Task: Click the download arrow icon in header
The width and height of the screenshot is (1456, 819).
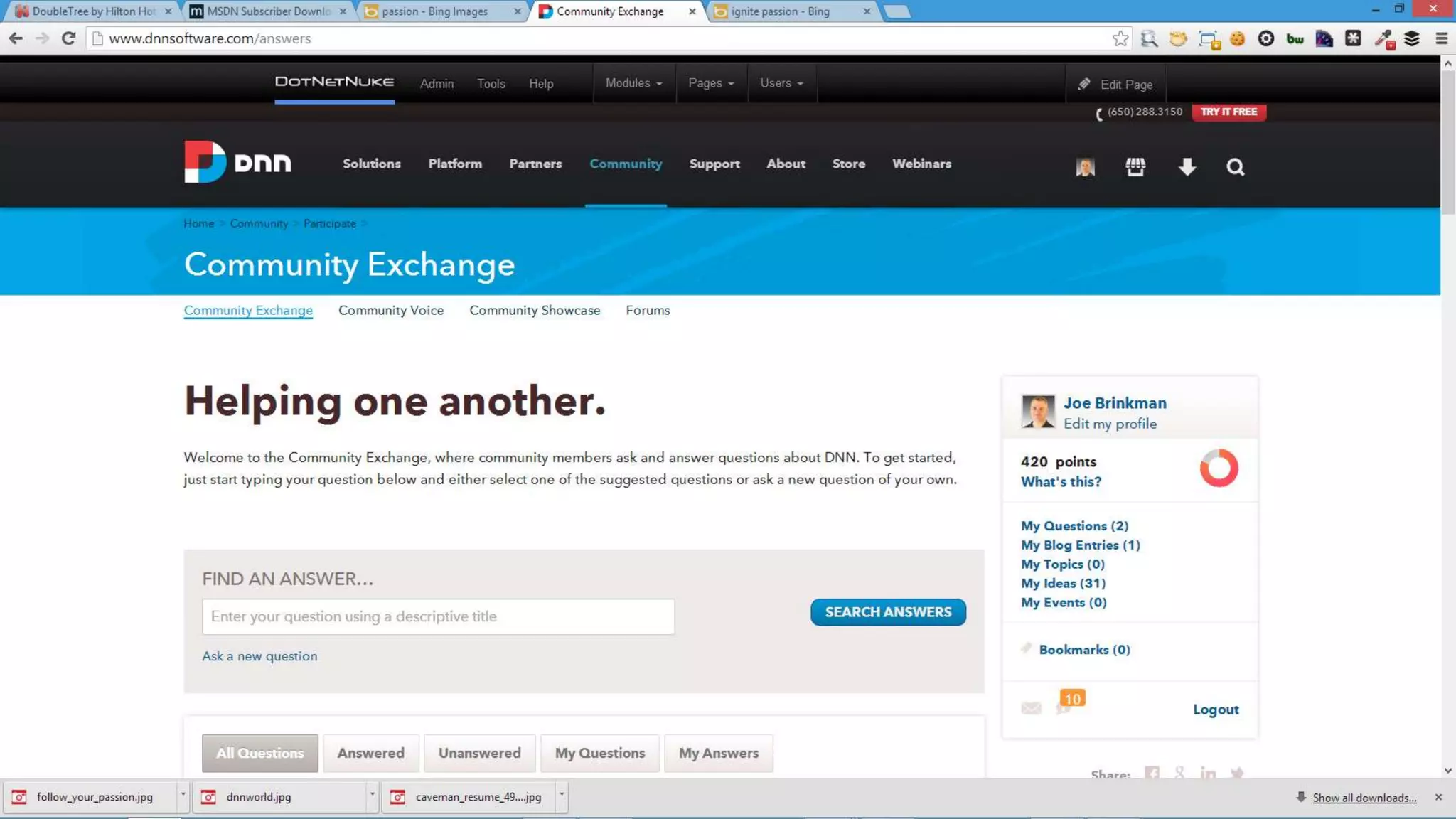Action: (x=1187, y=167)
